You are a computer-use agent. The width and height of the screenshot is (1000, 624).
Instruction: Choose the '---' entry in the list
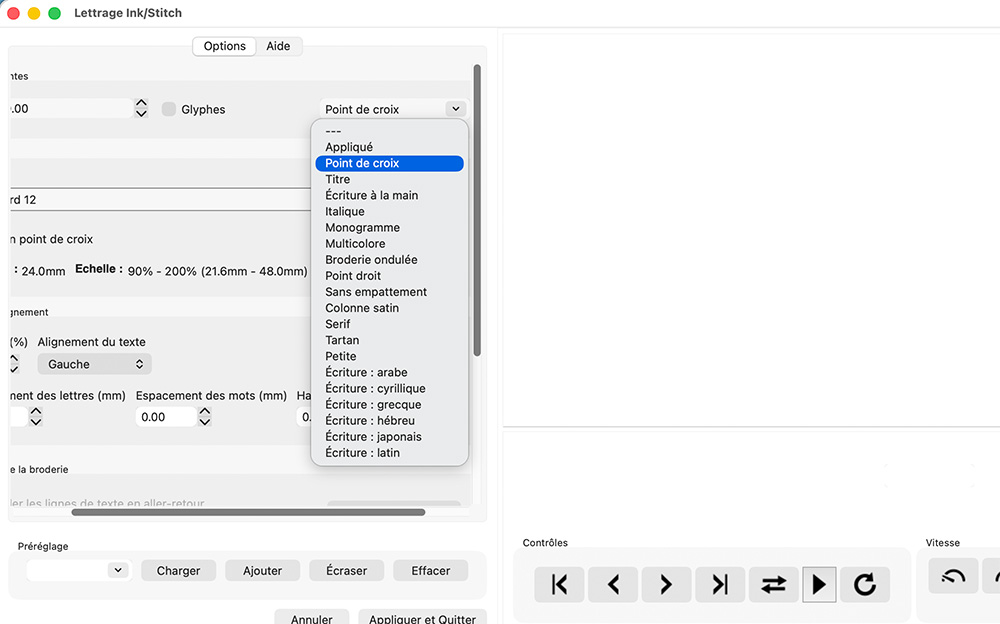390,131
